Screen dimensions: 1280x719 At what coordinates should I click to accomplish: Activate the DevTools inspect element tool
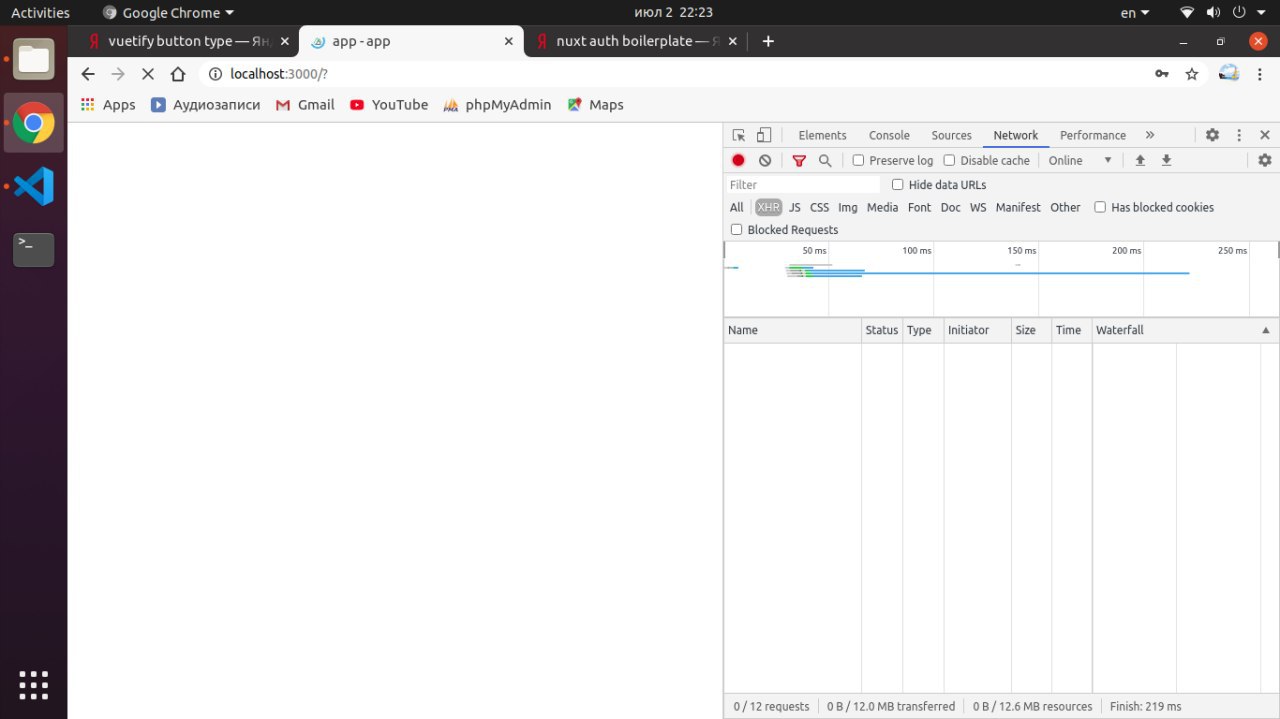(739, 135)
